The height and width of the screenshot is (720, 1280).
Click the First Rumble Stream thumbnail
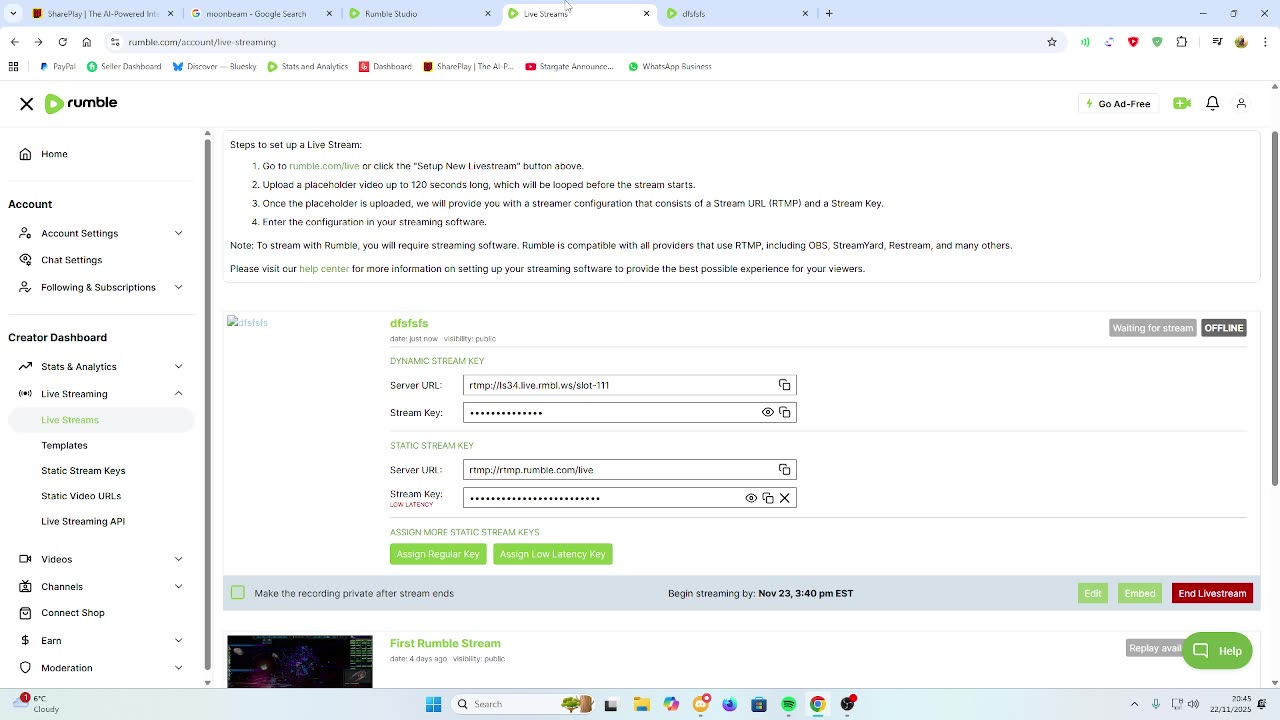click(300, 661)
